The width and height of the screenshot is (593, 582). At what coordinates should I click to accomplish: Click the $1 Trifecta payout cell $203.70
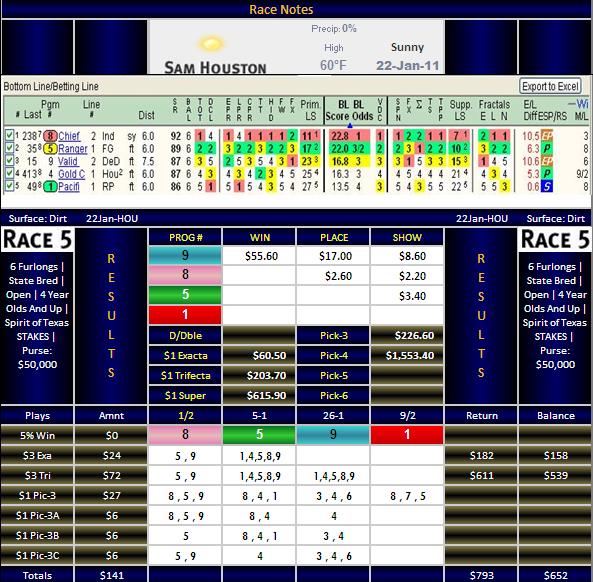pyautogui.click(x=259, y=376)
